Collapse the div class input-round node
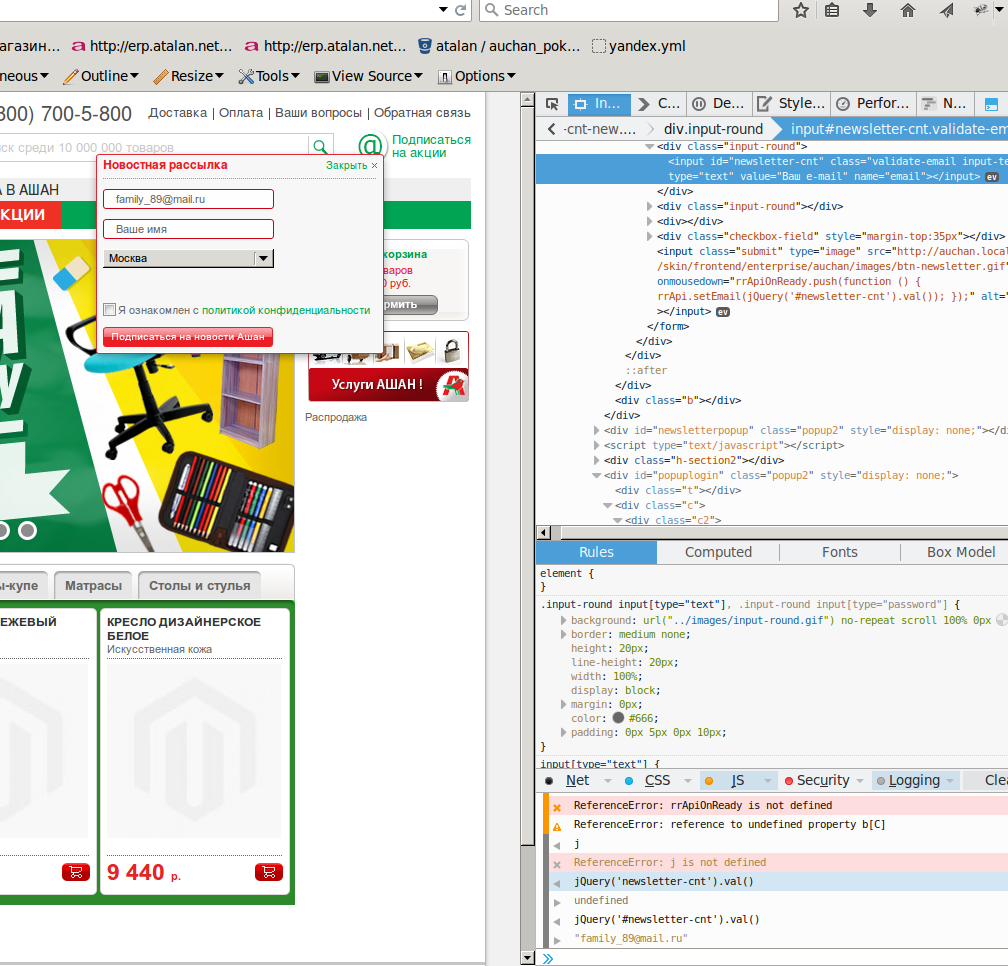1008x966 pixels. 649,147
